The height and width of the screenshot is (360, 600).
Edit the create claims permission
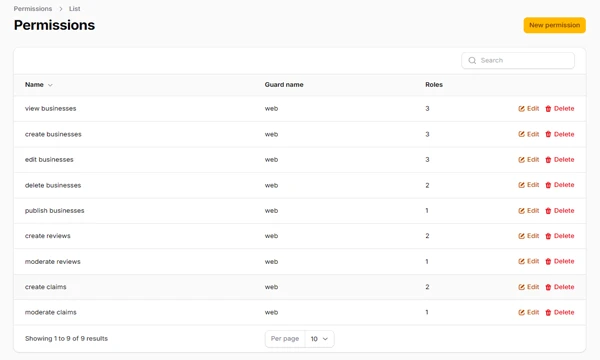tap(528, 287)
